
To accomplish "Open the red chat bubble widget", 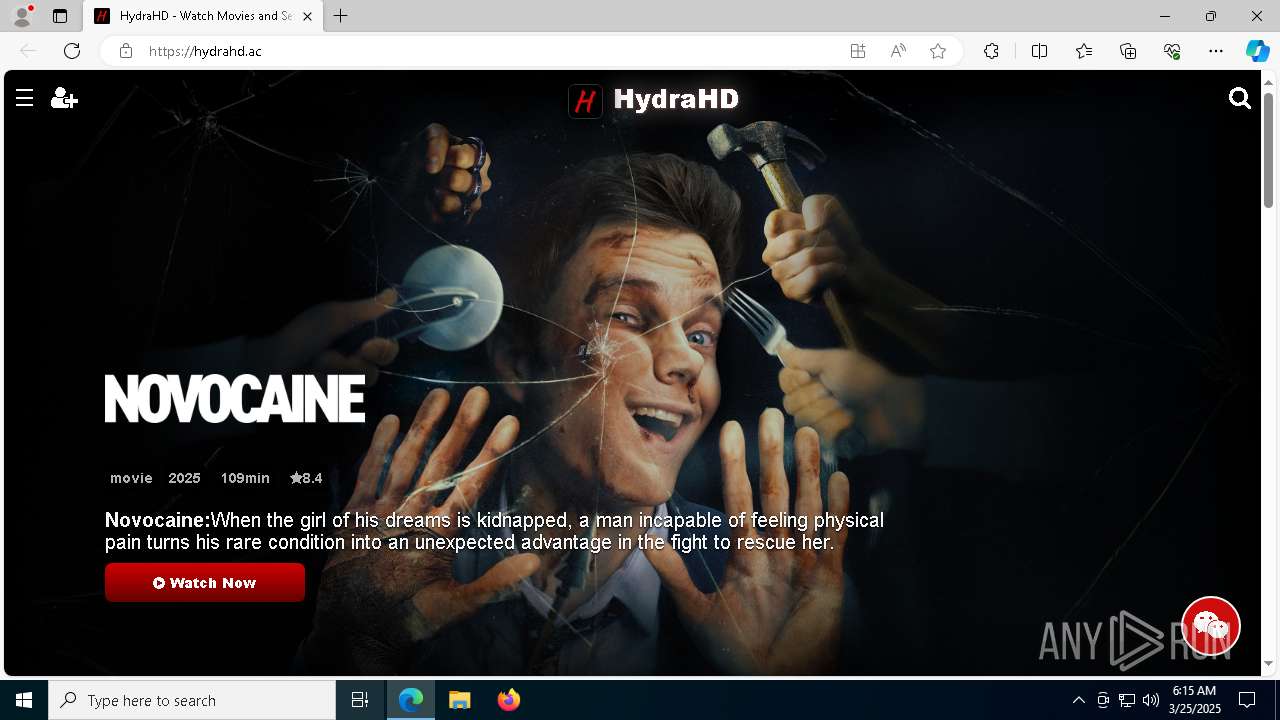I will pyautogui.click(x=1211, y=626).
